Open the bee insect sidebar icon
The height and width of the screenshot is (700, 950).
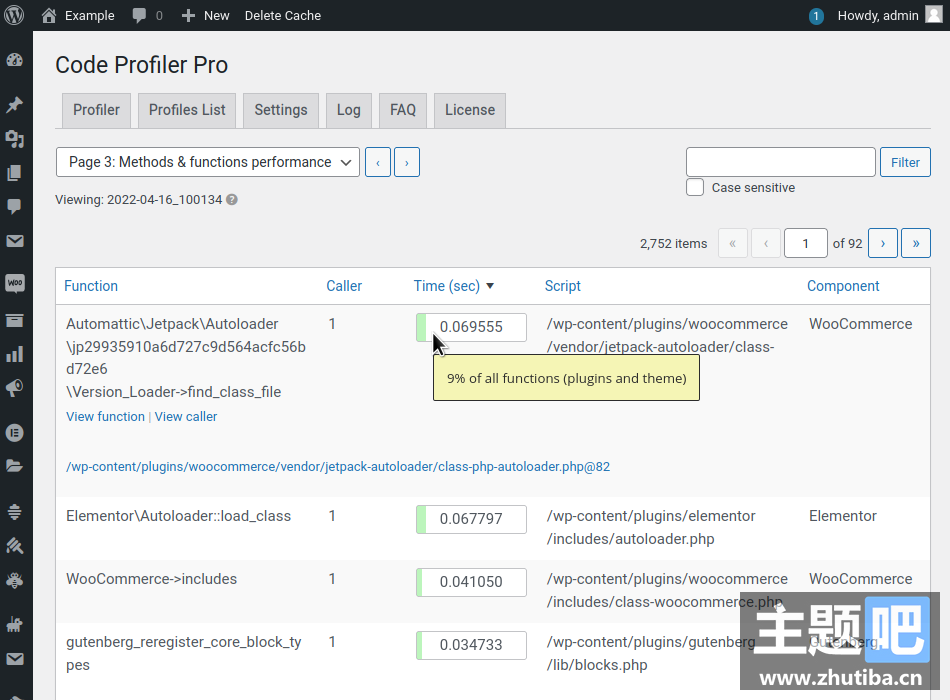[x=15, y=581]
